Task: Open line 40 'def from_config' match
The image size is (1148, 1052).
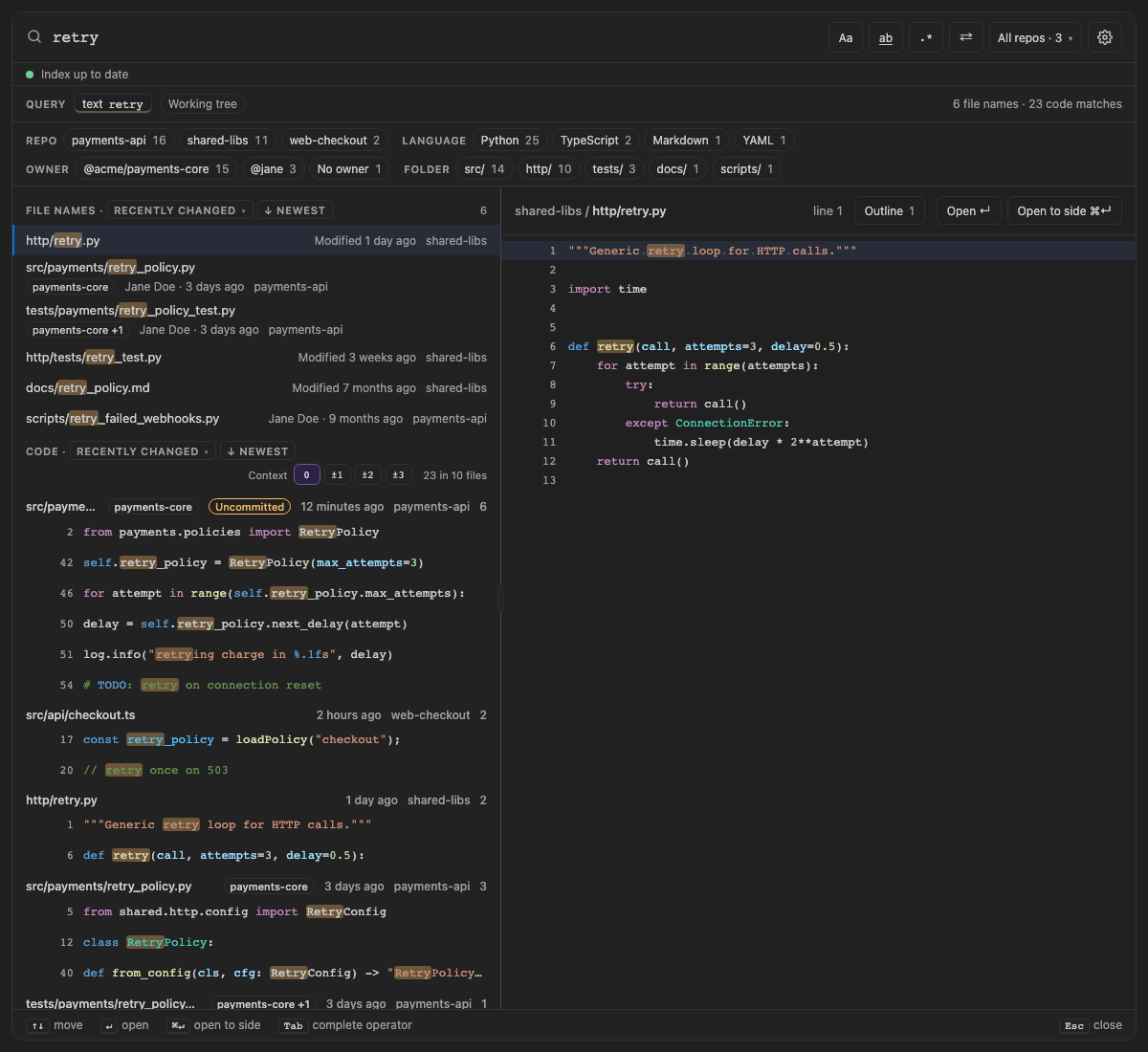Action: pos(256,973)
